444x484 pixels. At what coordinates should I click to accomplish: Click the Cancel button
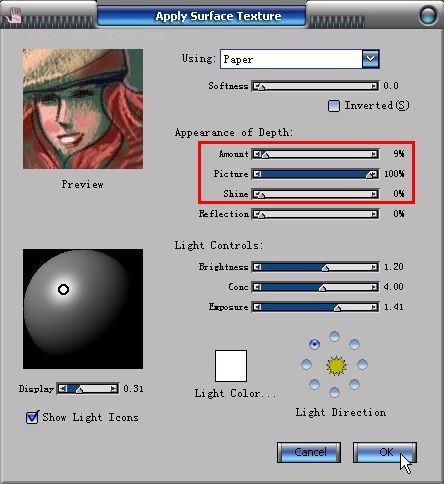(x=309, y=452)
